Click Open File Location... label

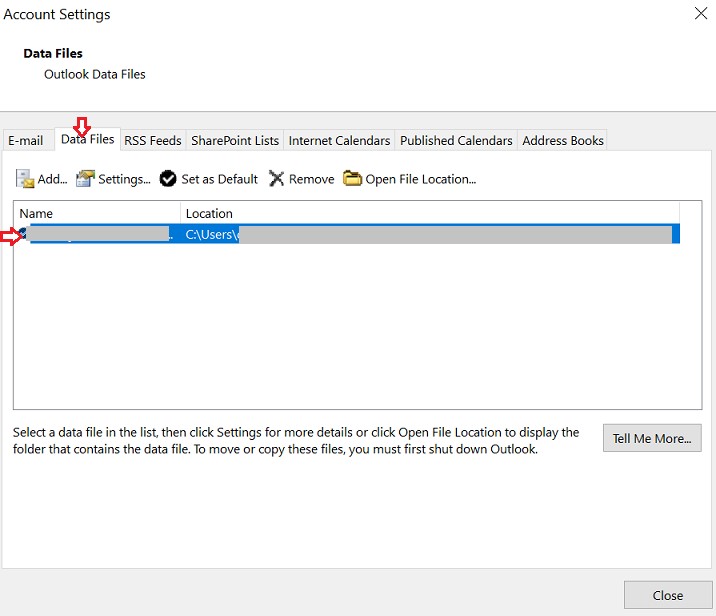[421, 179]
